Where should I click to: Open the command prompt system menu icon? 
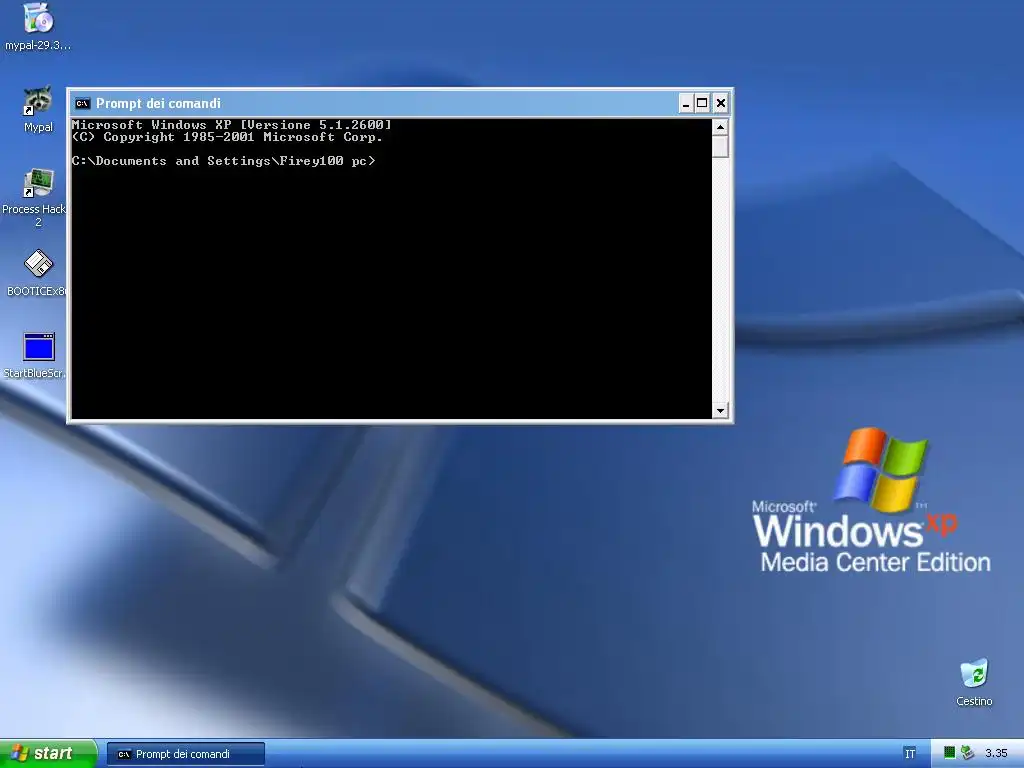pyautogui.click(x=82, y=103)
